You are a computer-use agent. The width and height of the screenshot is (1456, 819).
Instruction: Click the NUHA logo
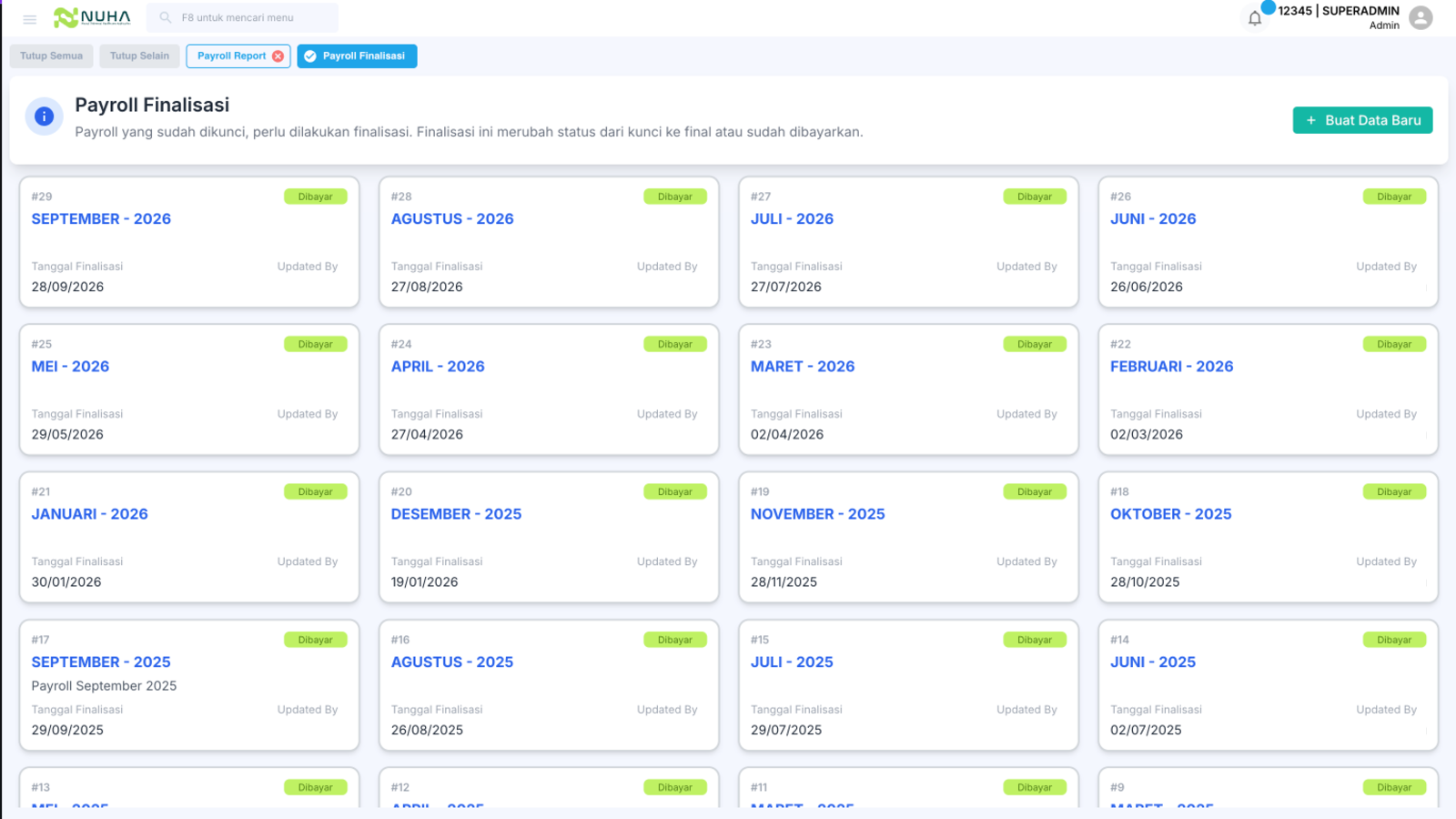click(92, 17)
